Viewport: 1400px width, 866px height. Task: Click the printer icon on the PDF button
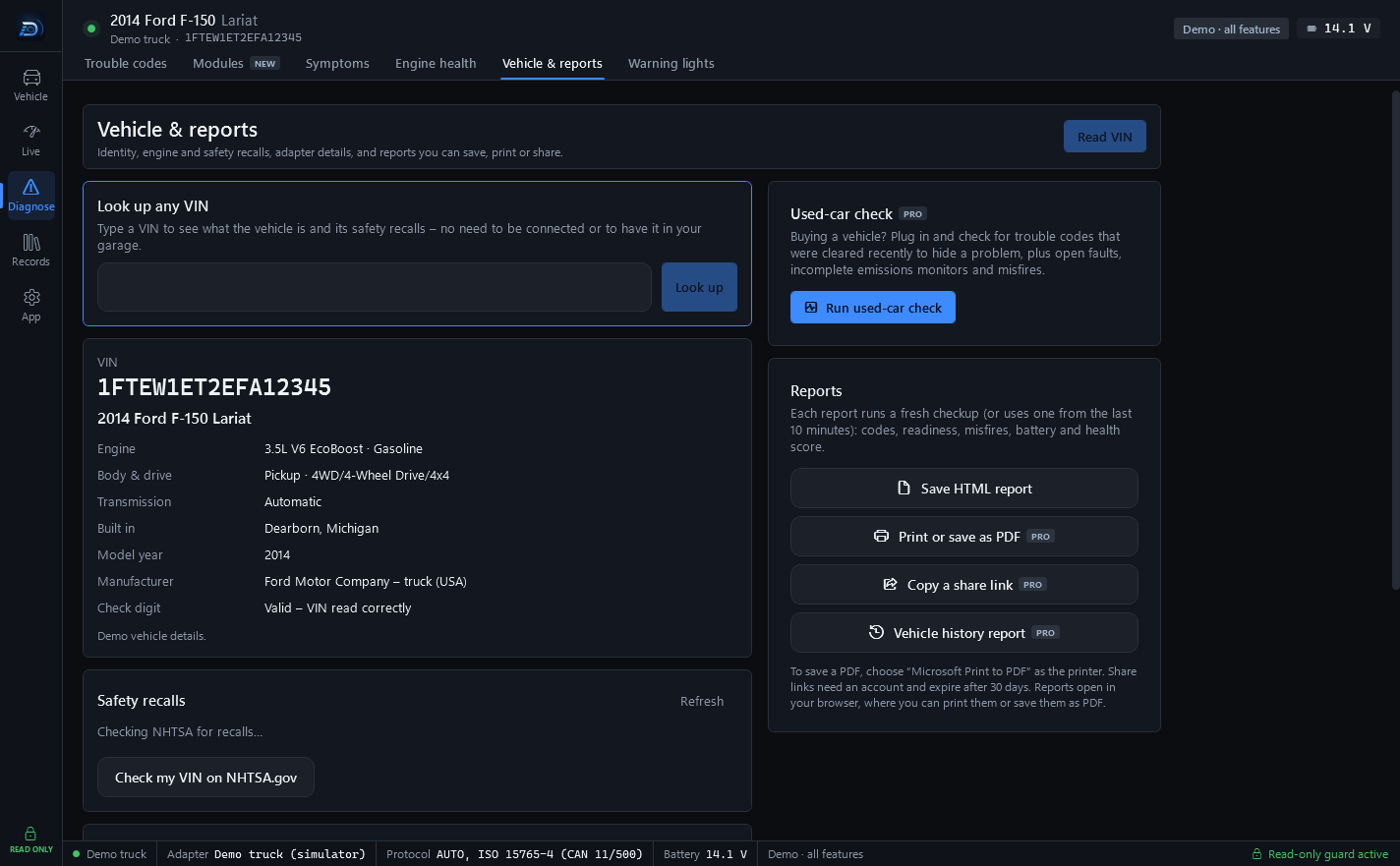point(881,536)
